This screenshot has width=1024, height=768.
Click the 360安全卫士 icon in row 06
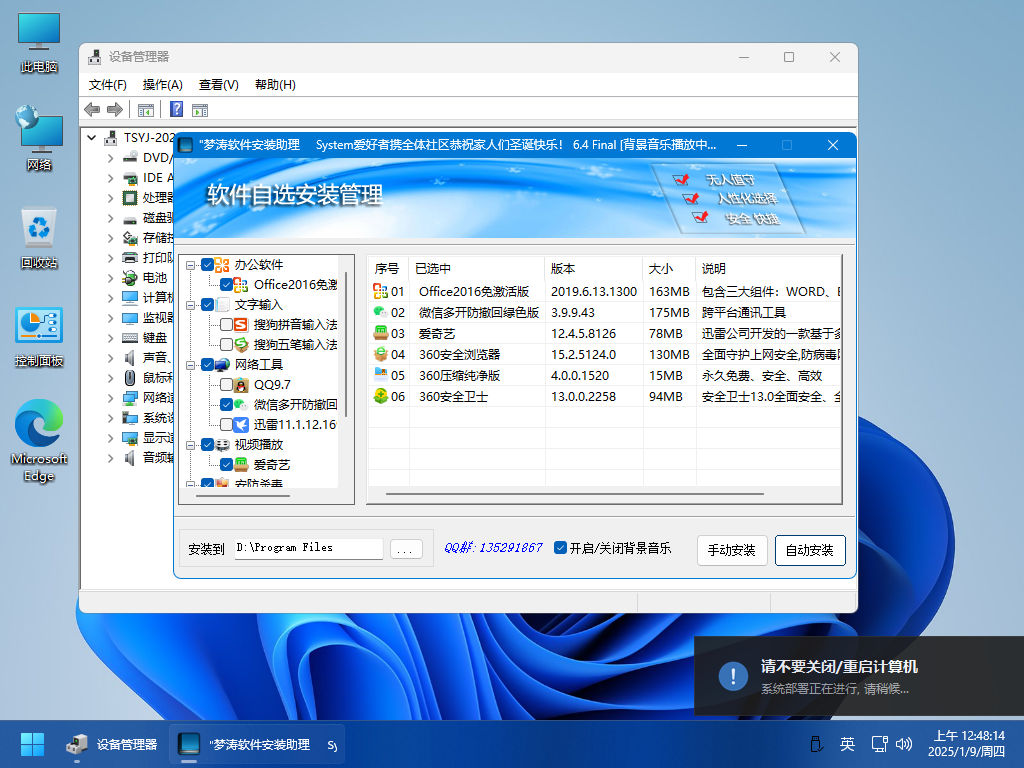coord(380,396)
